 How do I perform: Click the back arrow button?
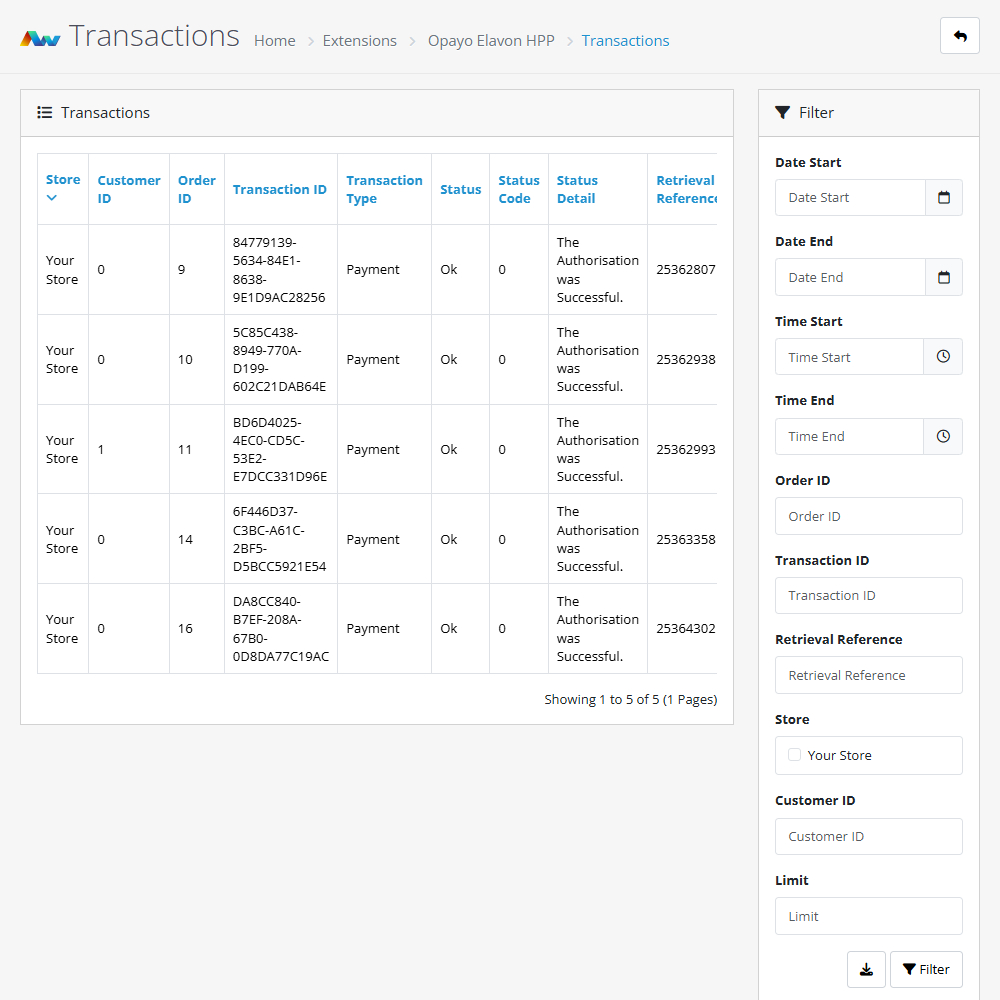(959, 36)
